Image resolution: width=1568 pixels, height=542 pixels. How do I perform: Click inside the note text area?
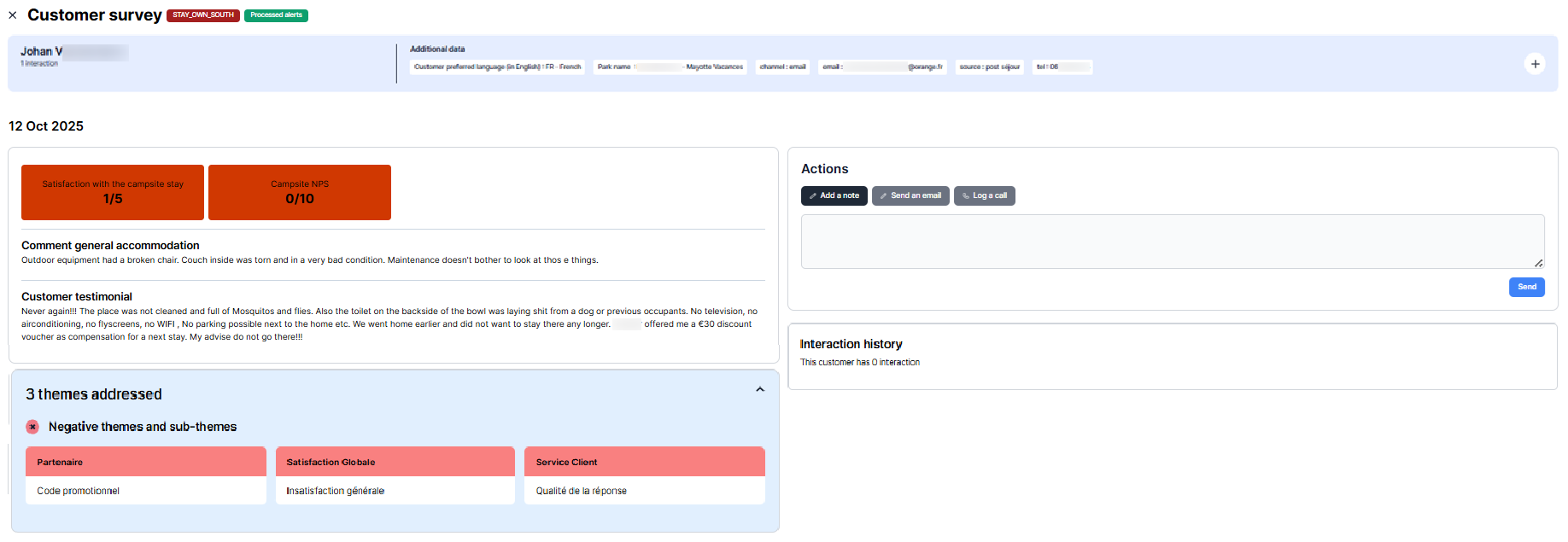coord(1172,242)
